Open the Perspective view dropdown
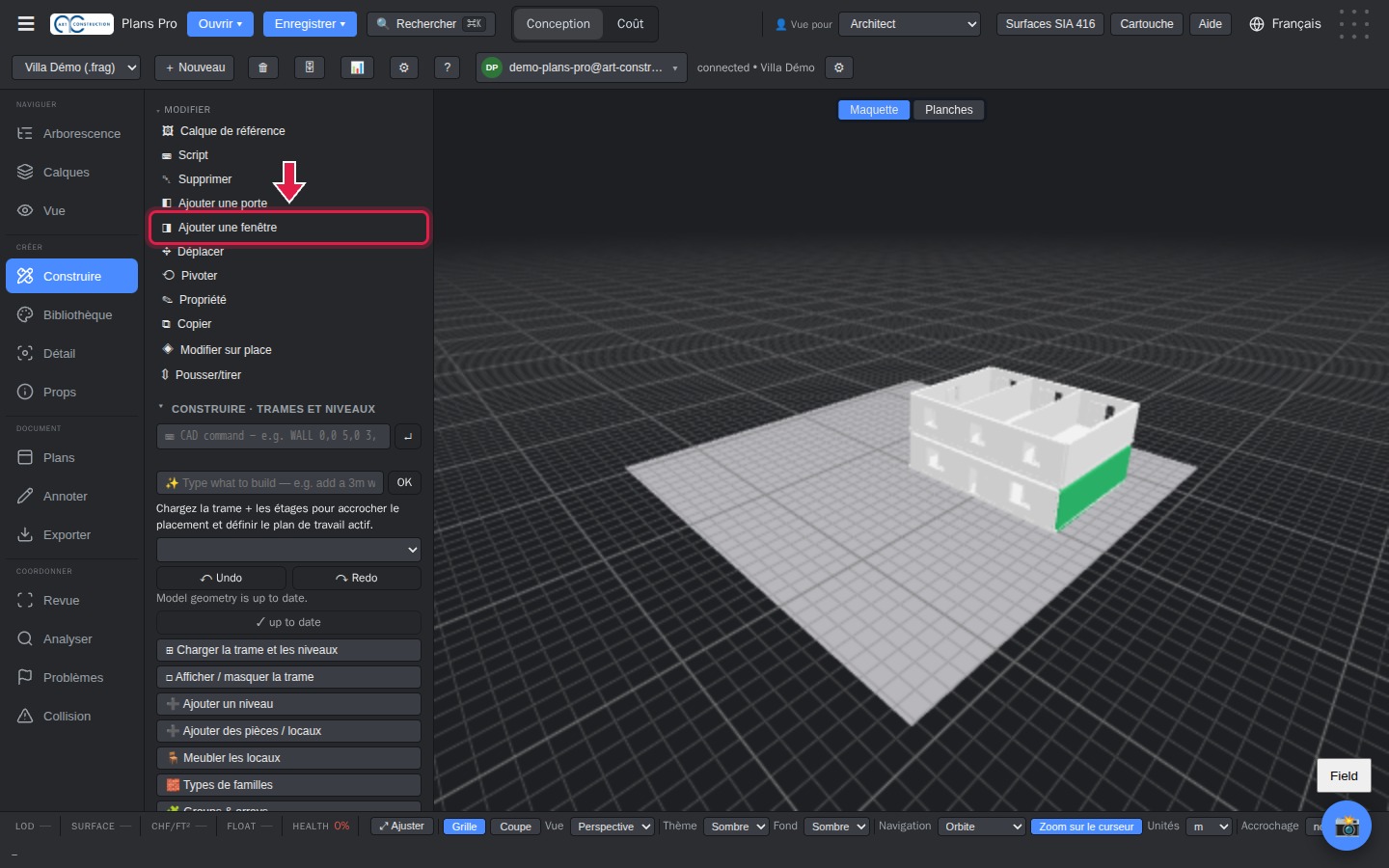1389x868 pixels. click(613, 827)
